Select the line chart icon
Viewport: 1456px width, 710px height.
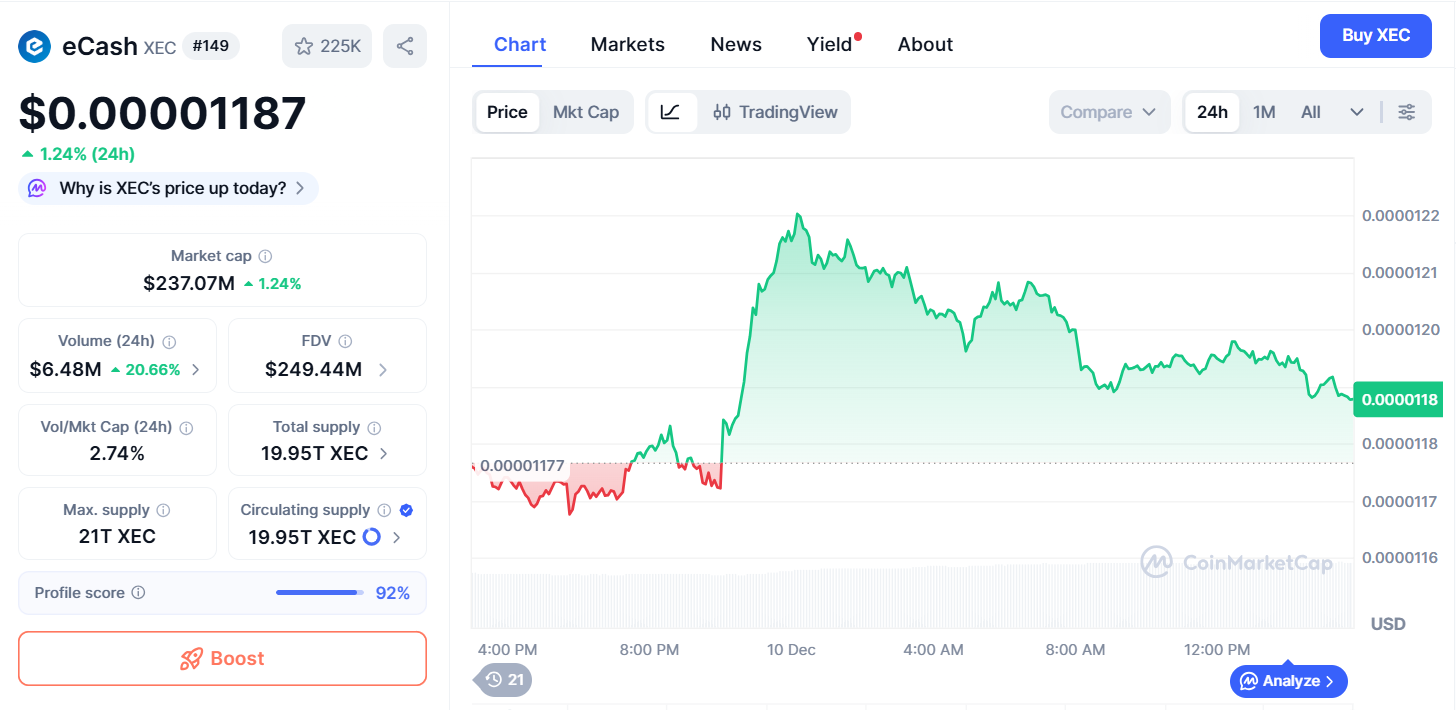tap(672, 112)
